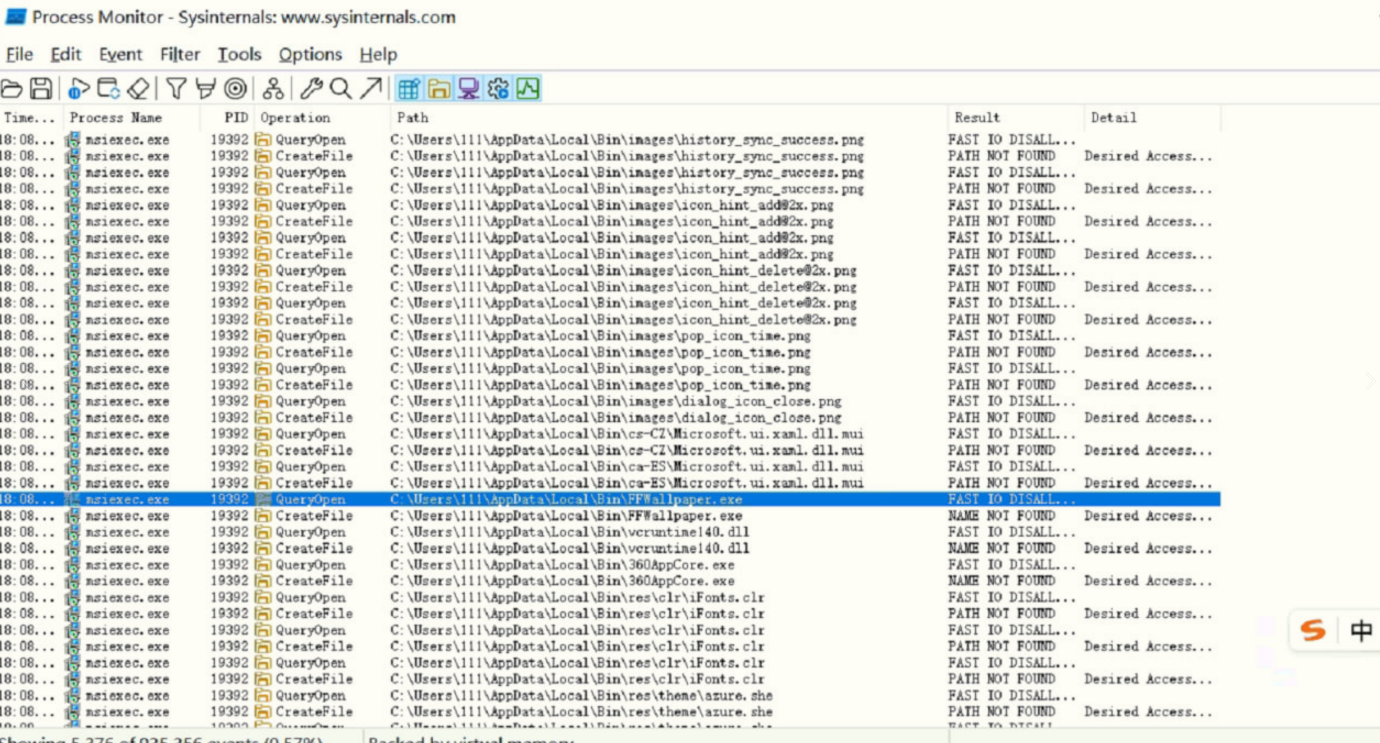This screenshot has height=743, width=1380.
Task: Save events using the floppy disk icon
Action: pyautogui.click(x=40, y=89)
